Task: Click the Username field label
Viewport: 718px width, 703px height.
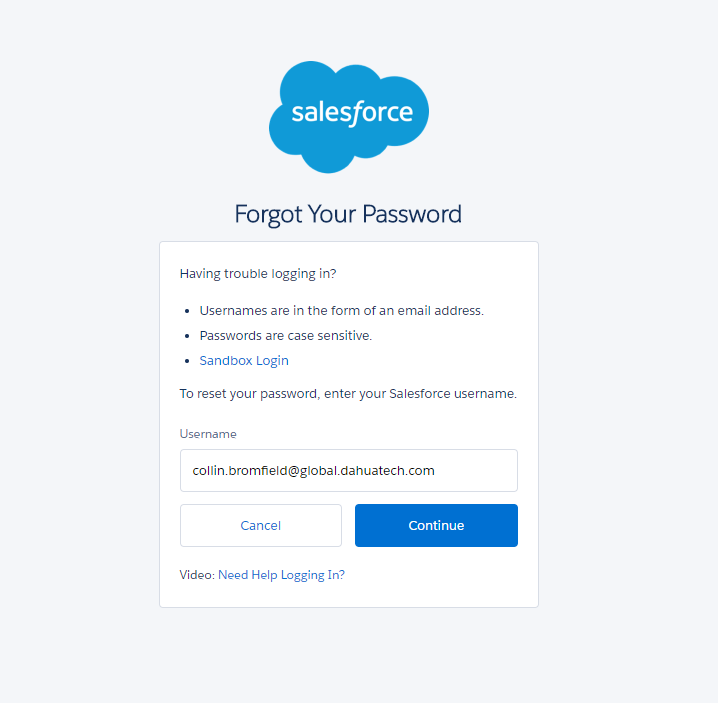Action: click(x=208, y=434)
